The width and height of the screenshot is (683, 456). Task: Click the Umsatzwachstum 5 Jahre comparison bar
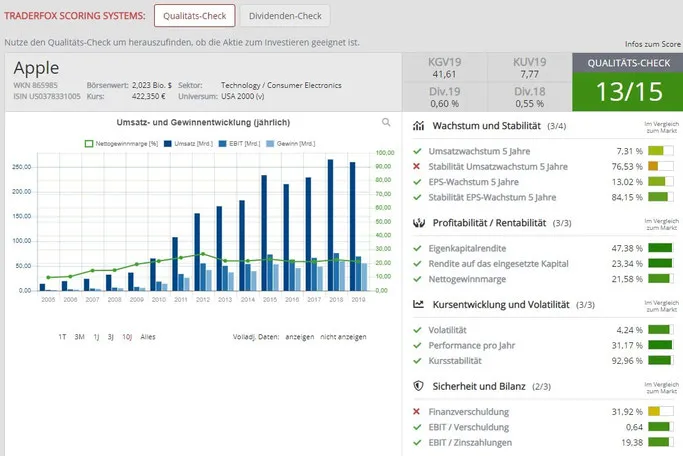[x=660, y=151]
